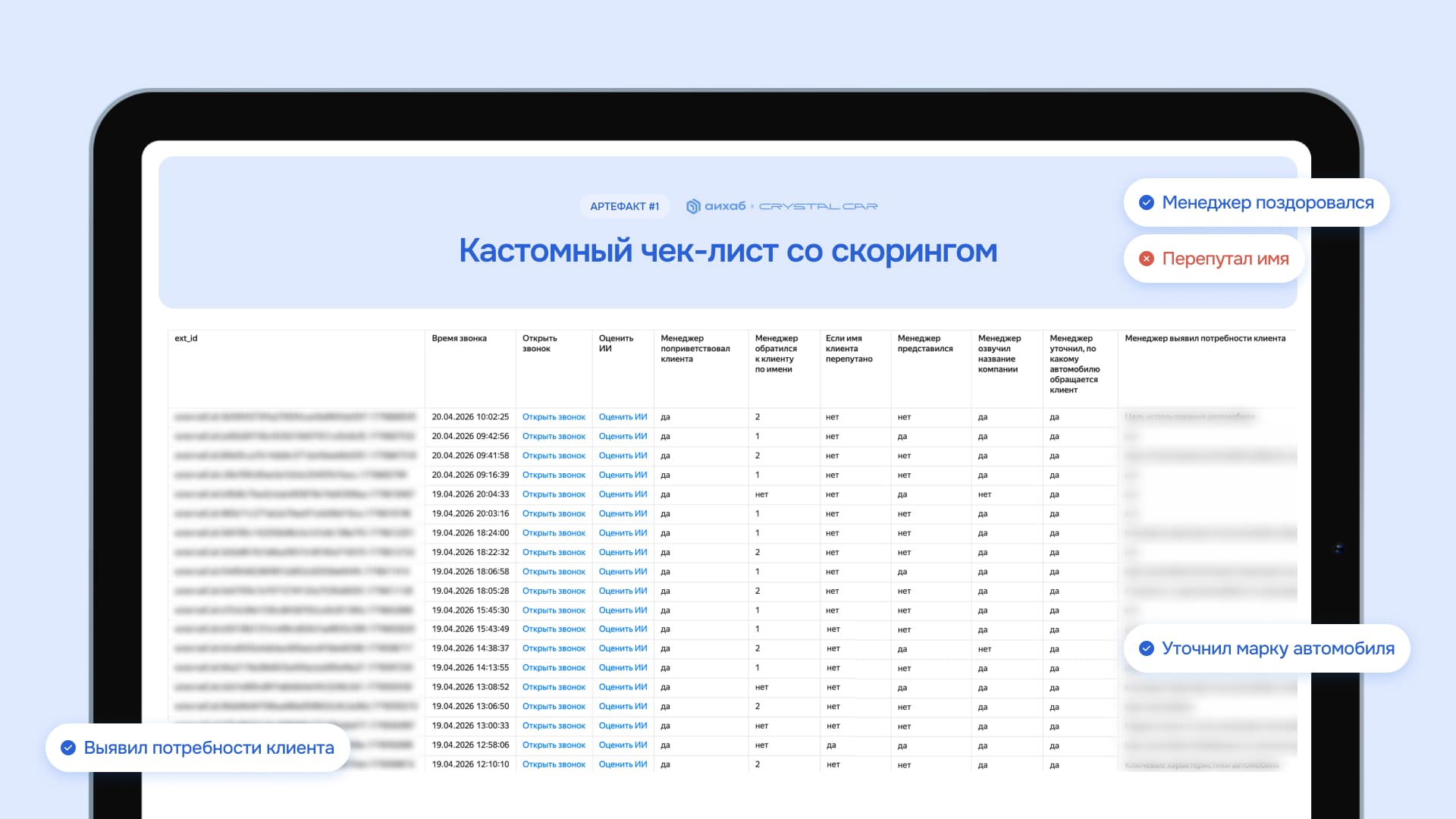Viewport: 1456px width, 819px height.
Task: Run AI evaluation for the 19.04.2026 18:22:32 call
Action: click(623, 552)
